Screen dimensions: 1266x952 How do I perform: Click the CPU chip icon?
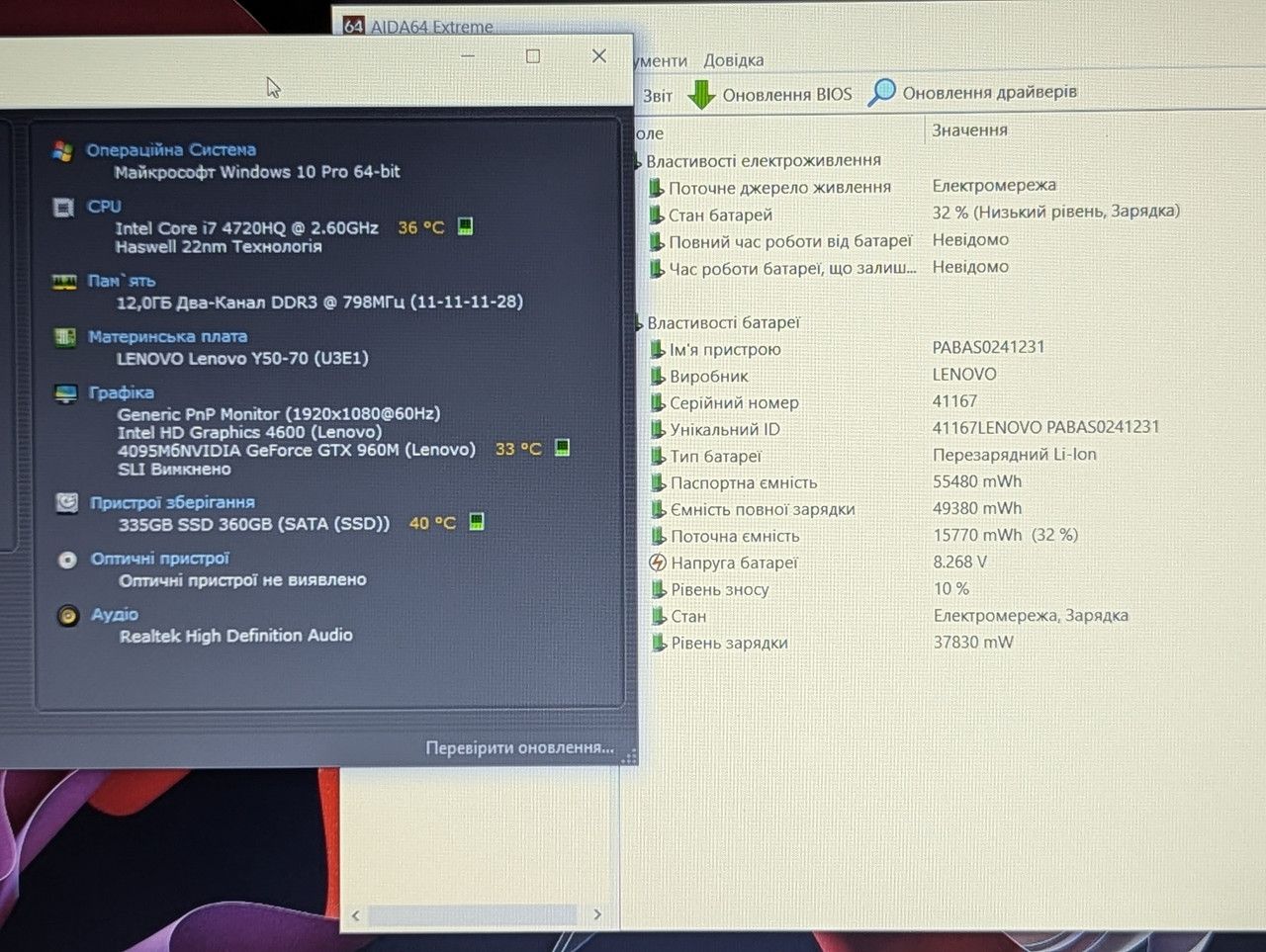tap(63, 208)
